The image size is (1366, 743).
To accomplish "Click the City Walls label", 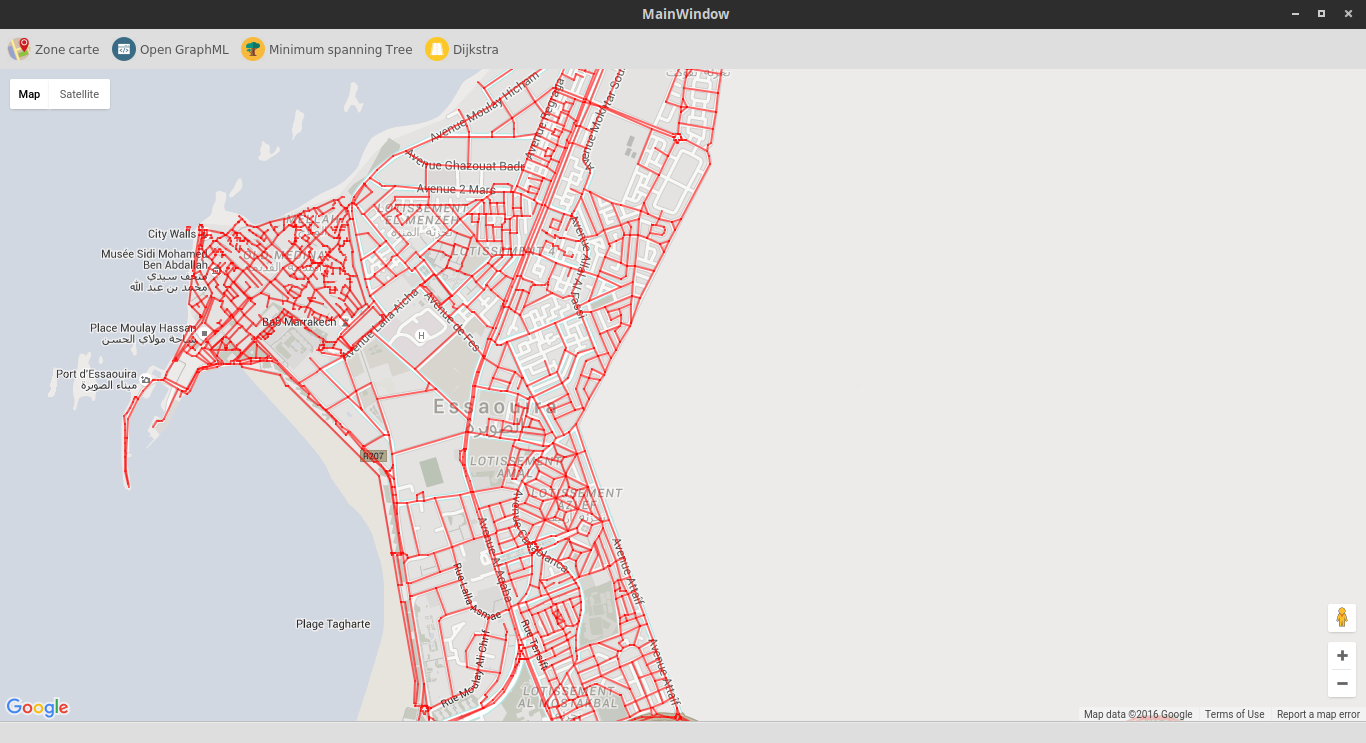I will coord(172,234).
